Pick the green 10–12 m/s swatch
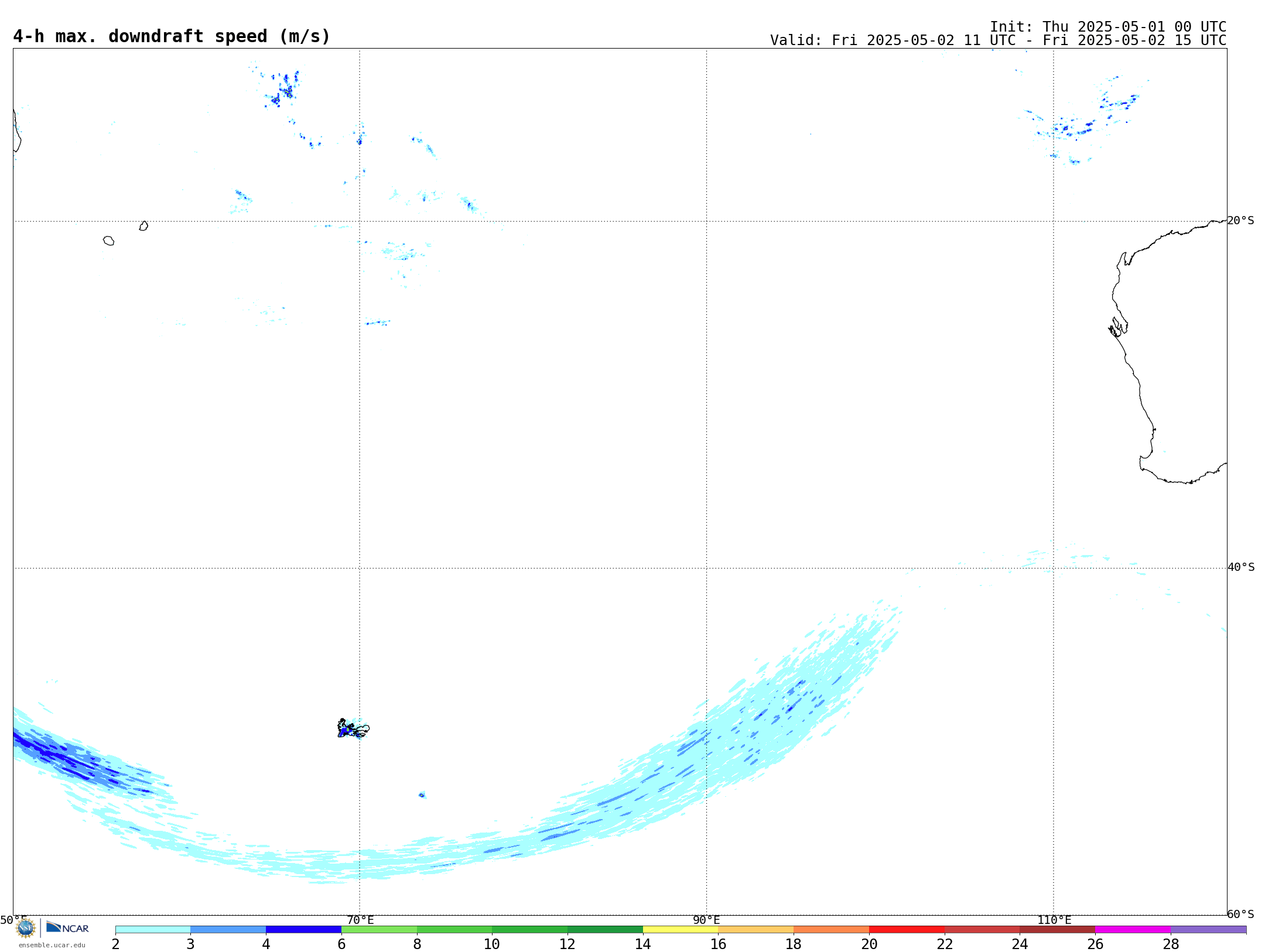This screenshot has width=1265, height=952. pyautogui.click(x=530, y=930)
